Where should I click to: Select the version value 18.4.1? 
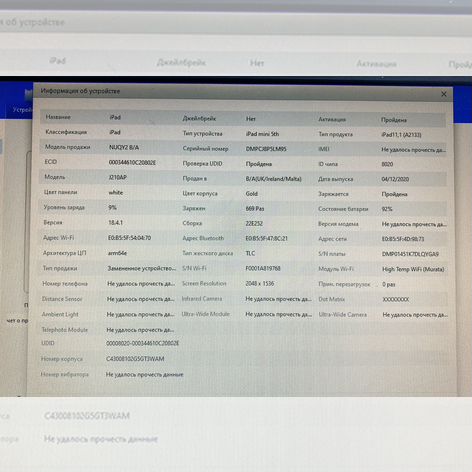[115, 223]
